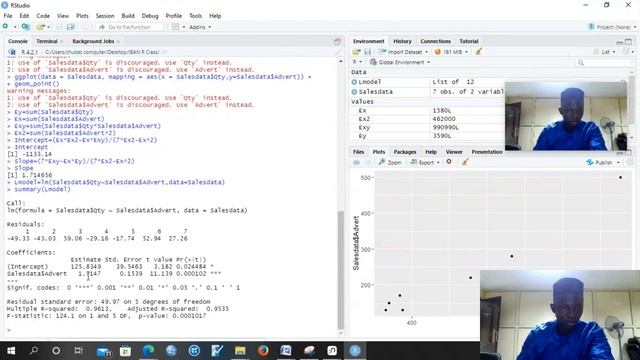Remove current plot with red X icon
The height and width of the screenshot is (360, 640).
click(449, 162)
